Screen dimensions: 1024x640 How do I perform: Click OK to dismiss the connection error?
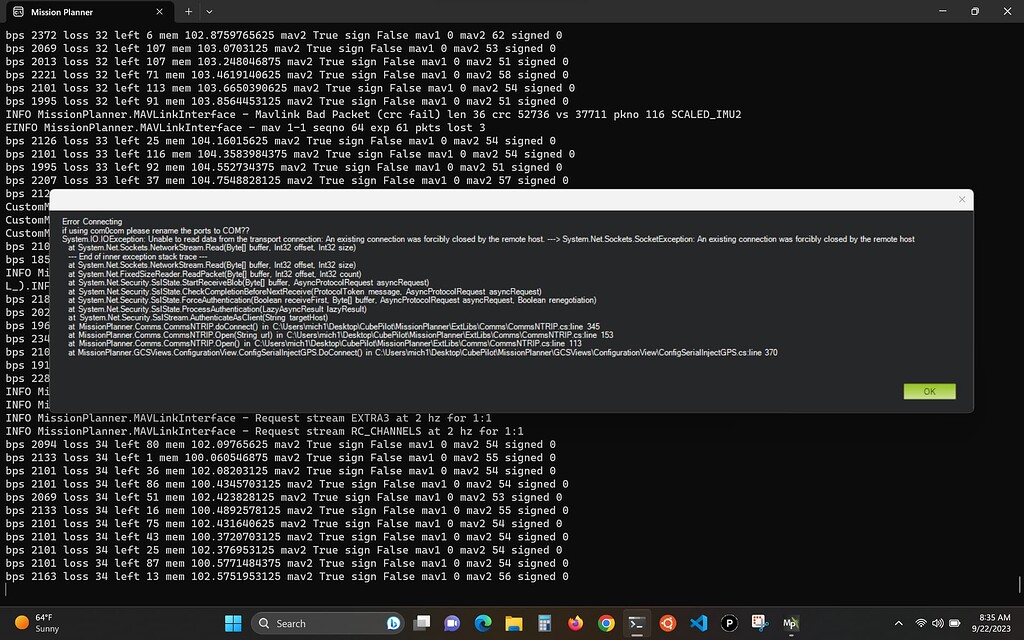[928, 391]
